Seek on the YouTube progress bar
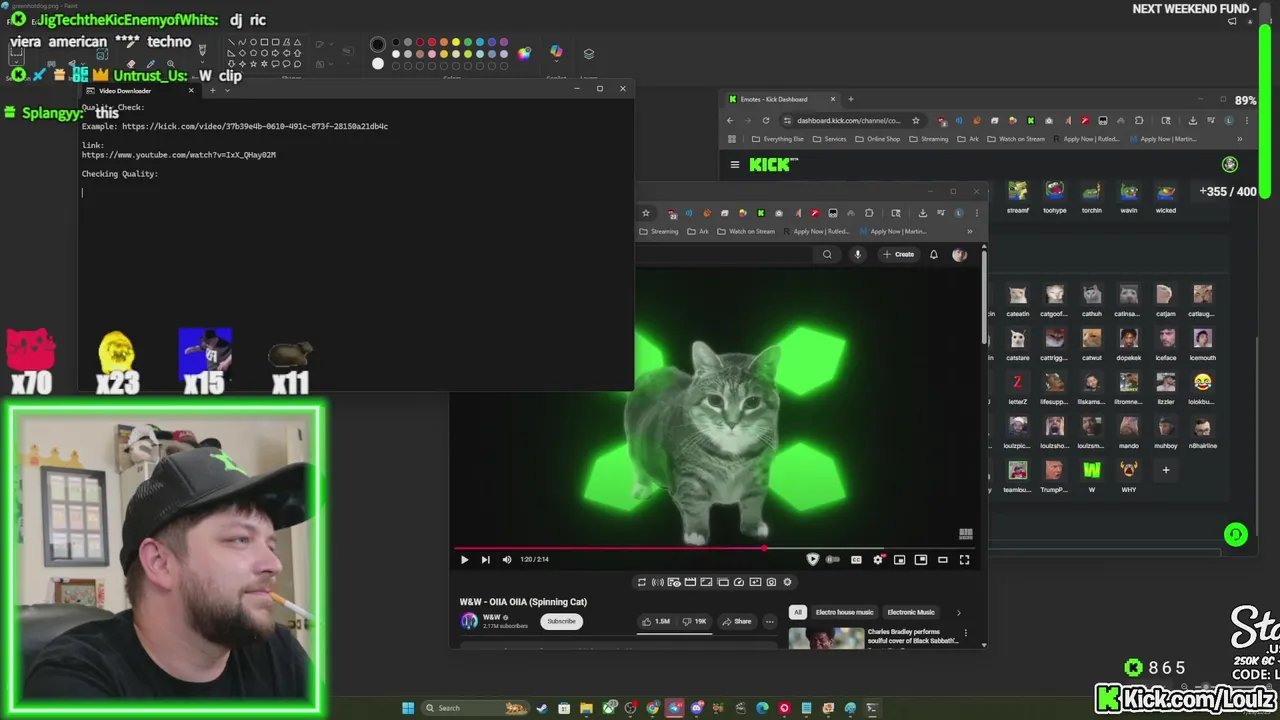1280x720 pixels. (x=715, y=548)
